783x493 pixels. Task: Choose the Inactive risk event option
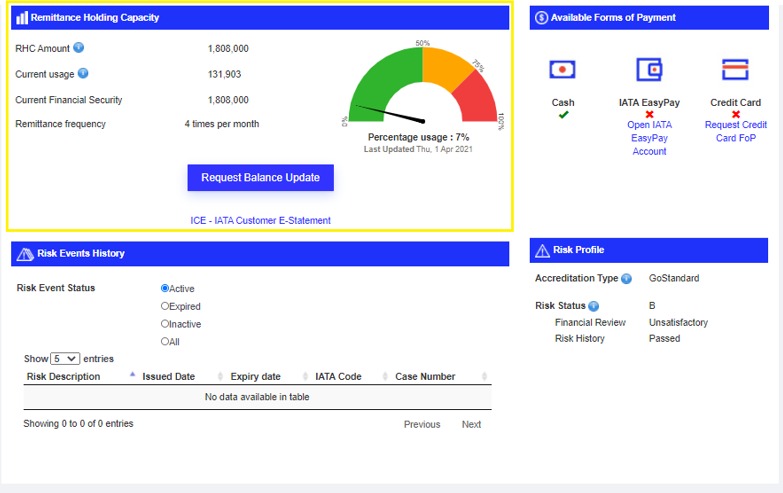[x=165, y=324]
